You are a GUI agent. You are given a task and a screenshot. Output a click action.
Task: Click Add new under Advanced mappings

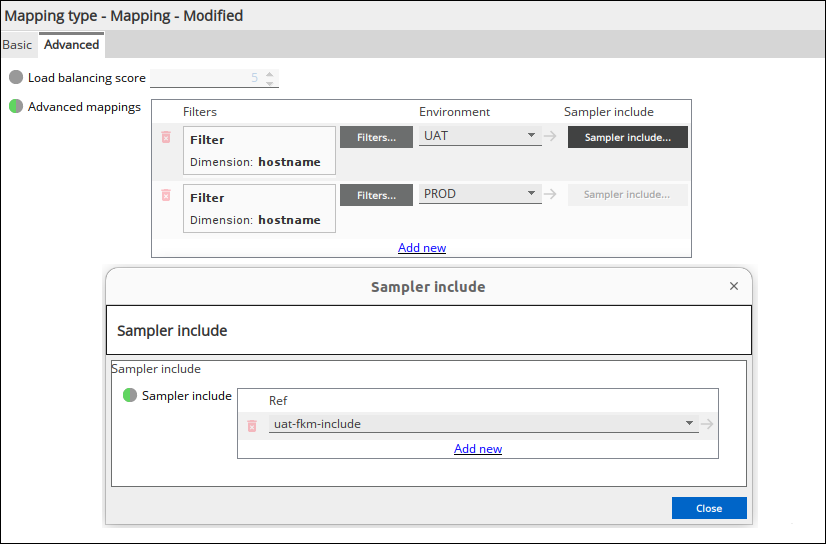(x=422, y=248)
